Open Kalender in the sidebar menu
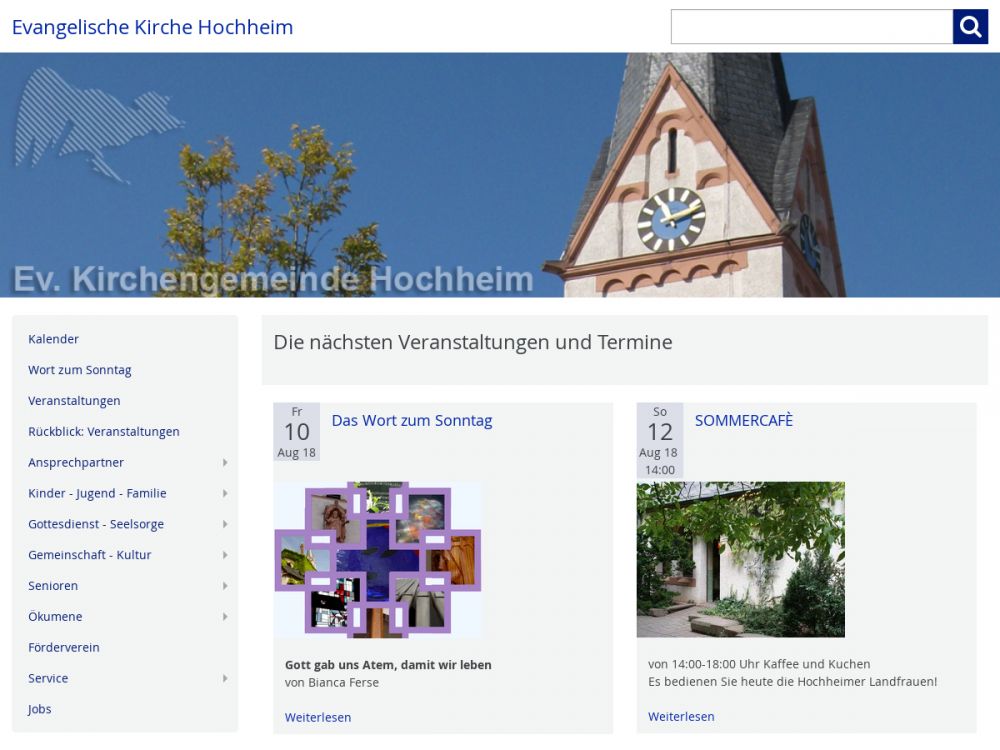 [x=53, y=339]
